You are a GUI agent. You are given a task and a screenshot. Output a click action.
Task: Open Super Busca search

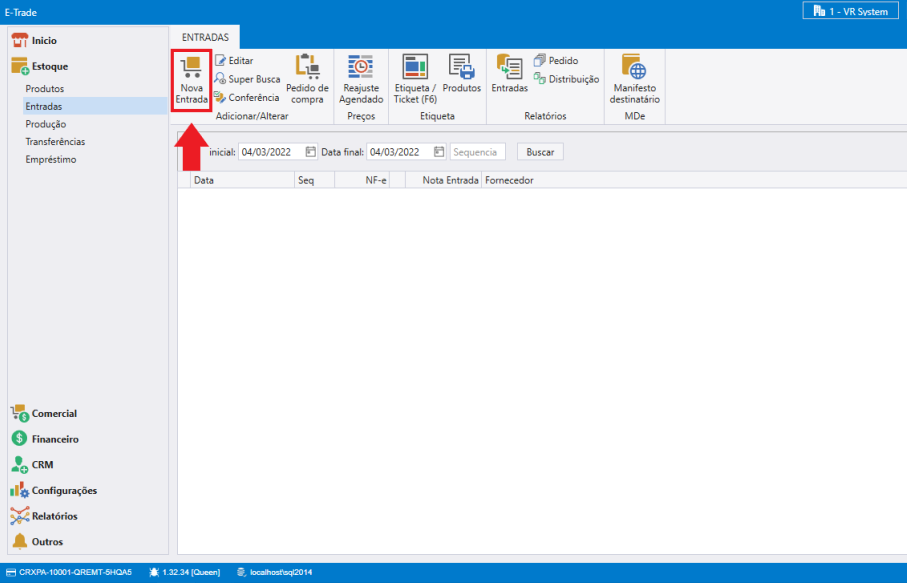click(x=247, y=79)
